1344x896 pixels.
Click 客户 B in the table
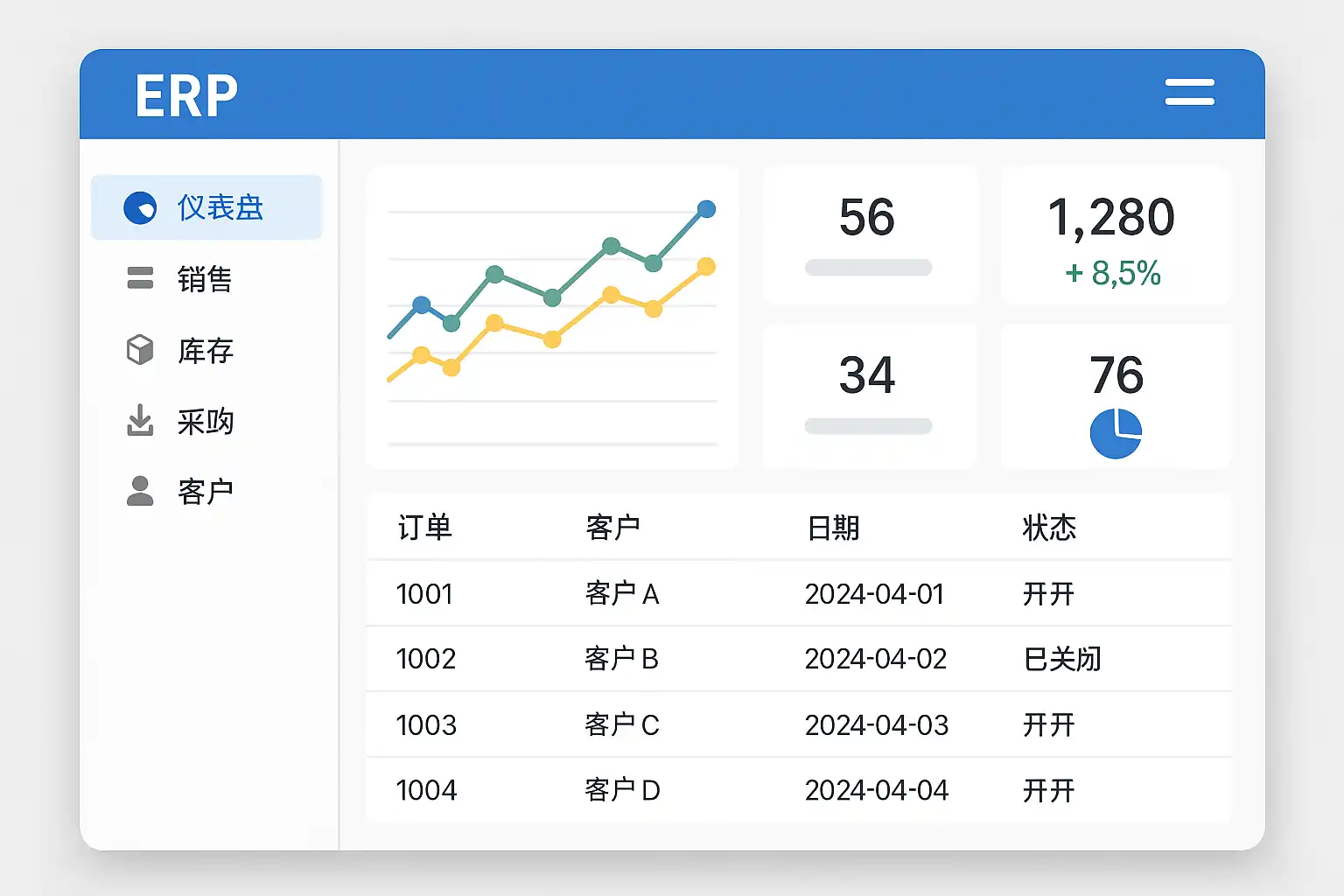pyautogui.click(x=621, y=659)
